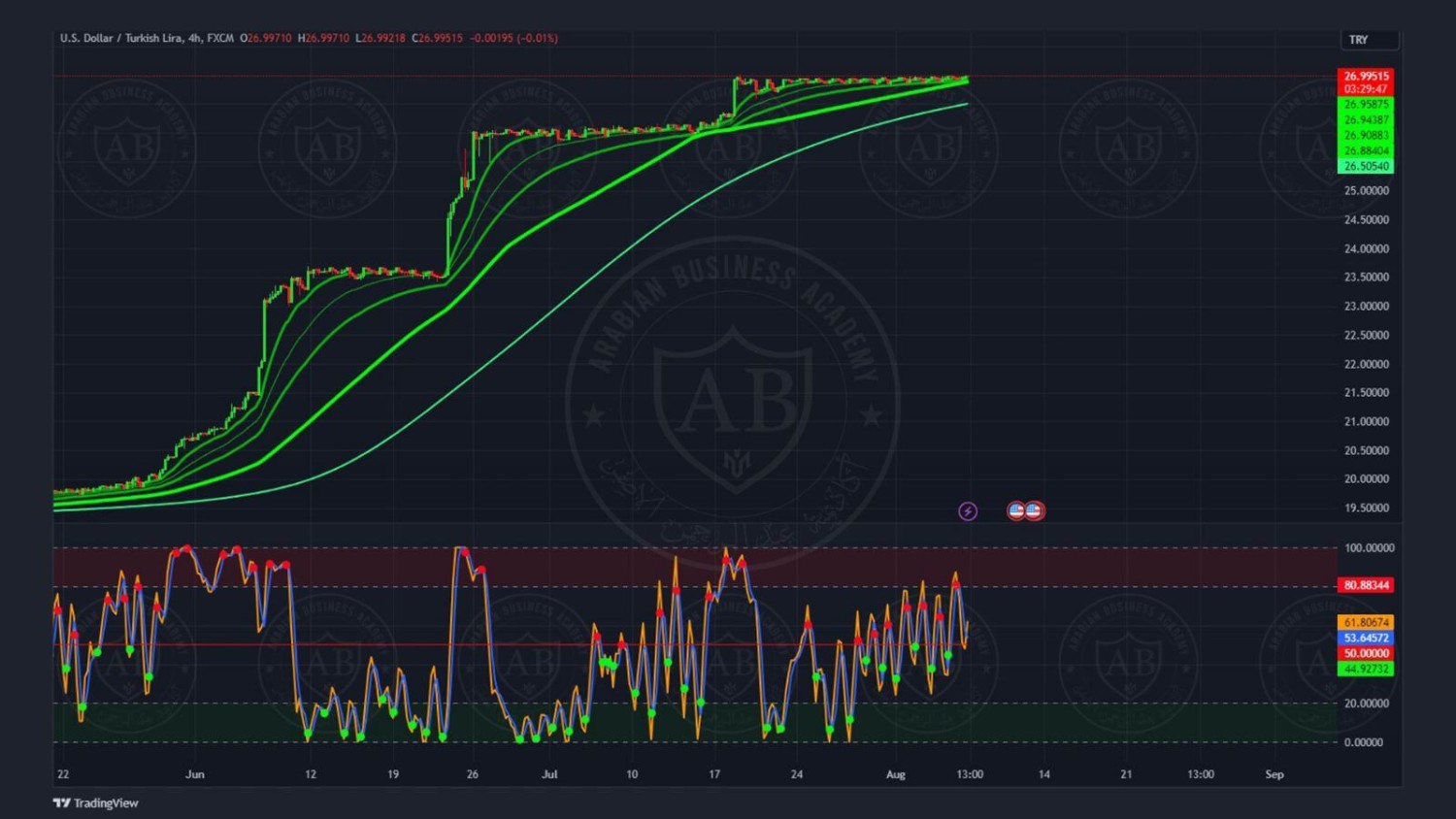The height and width of the screenshot is (819, 1456).
Task: Click the 17 date on time axis
Action: (714, 774)
